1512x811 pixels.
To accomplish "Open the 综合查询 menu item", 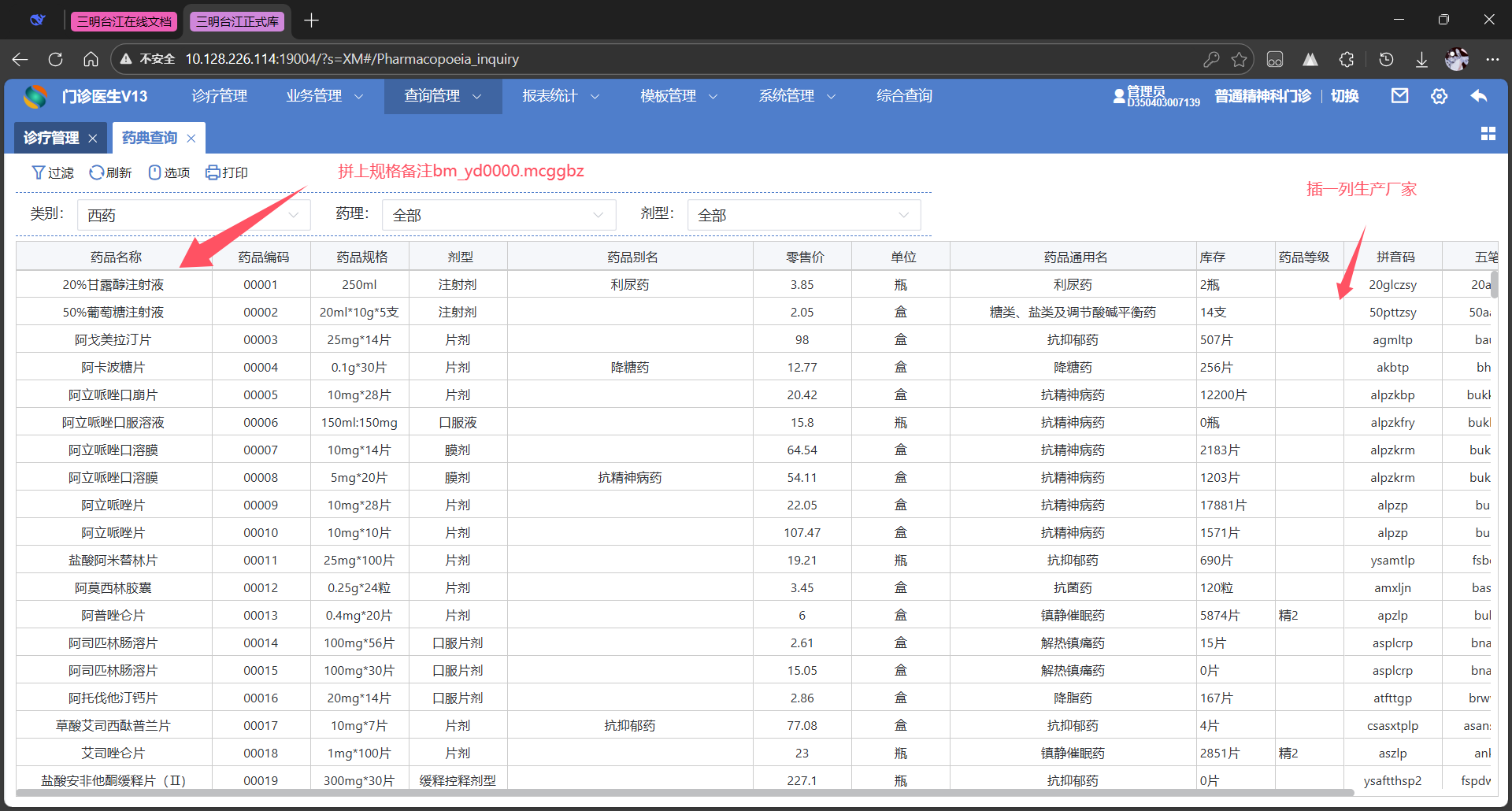I will pyautogui.click(x=905, y=96).
